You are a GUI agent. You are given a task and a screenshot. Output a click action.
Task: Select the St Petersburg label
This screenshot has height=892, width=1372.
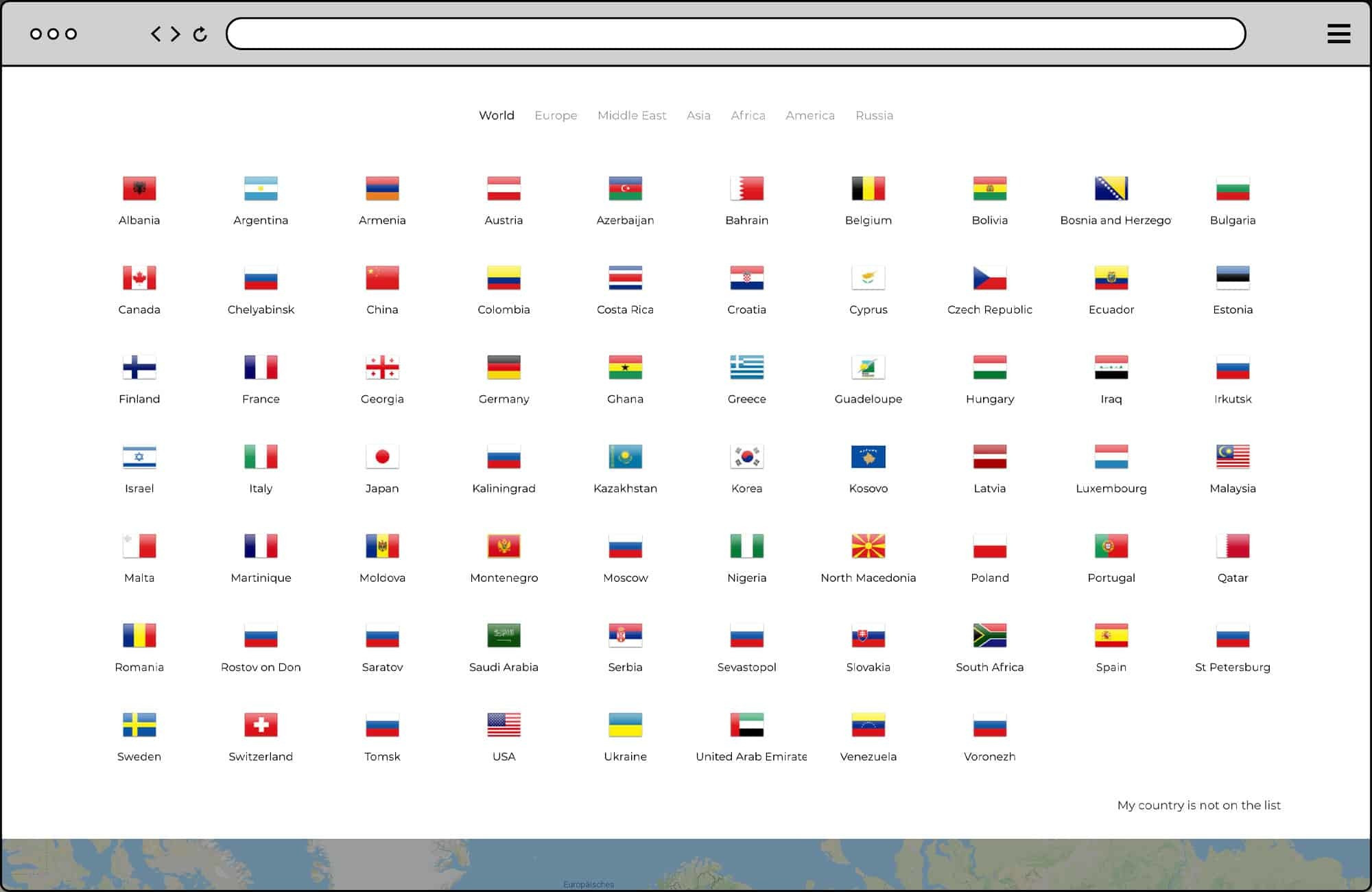1233,668
